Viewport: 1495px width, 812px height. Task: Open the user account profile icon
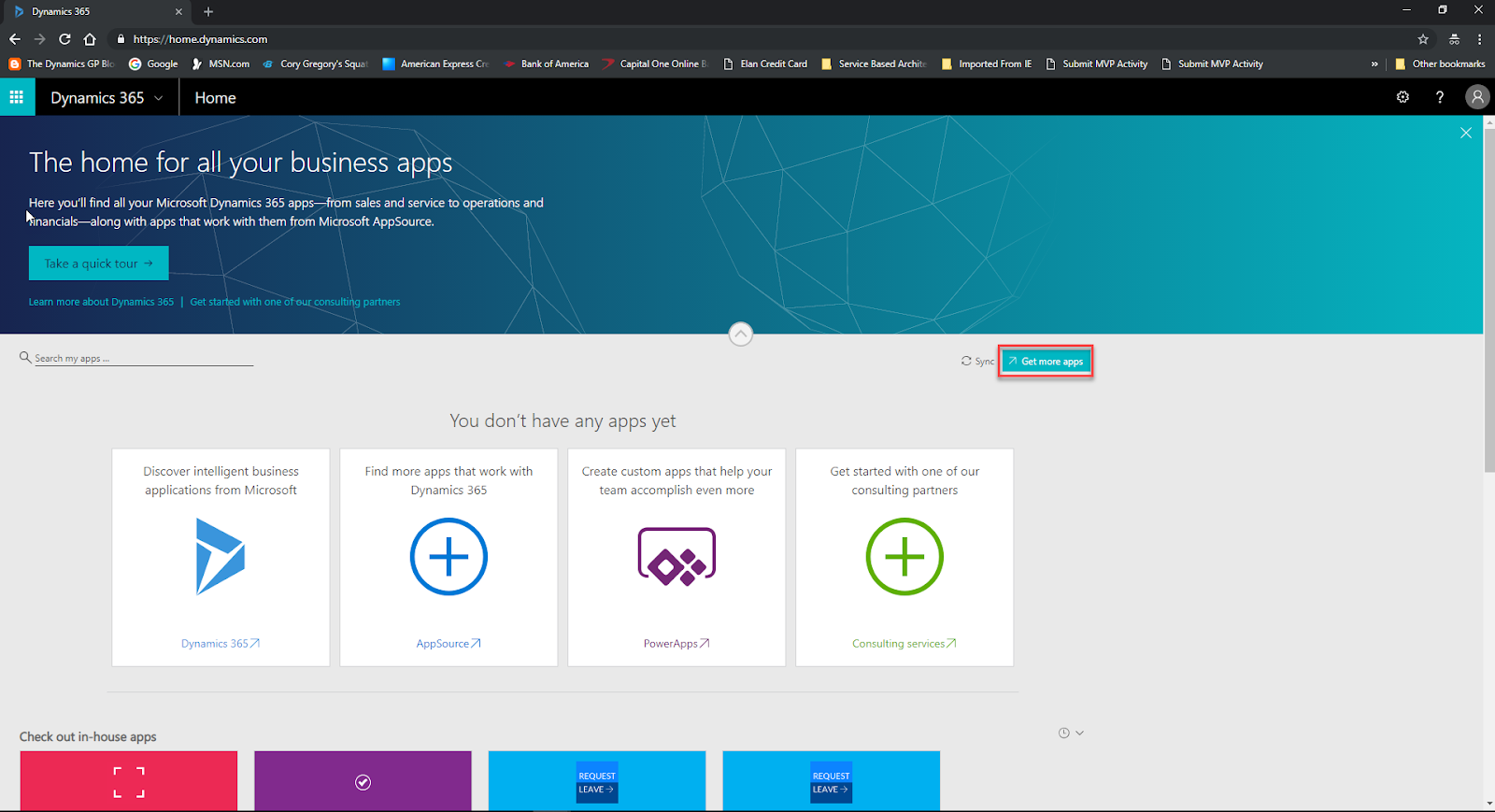pyautogui.click(x=1477, y=97)
